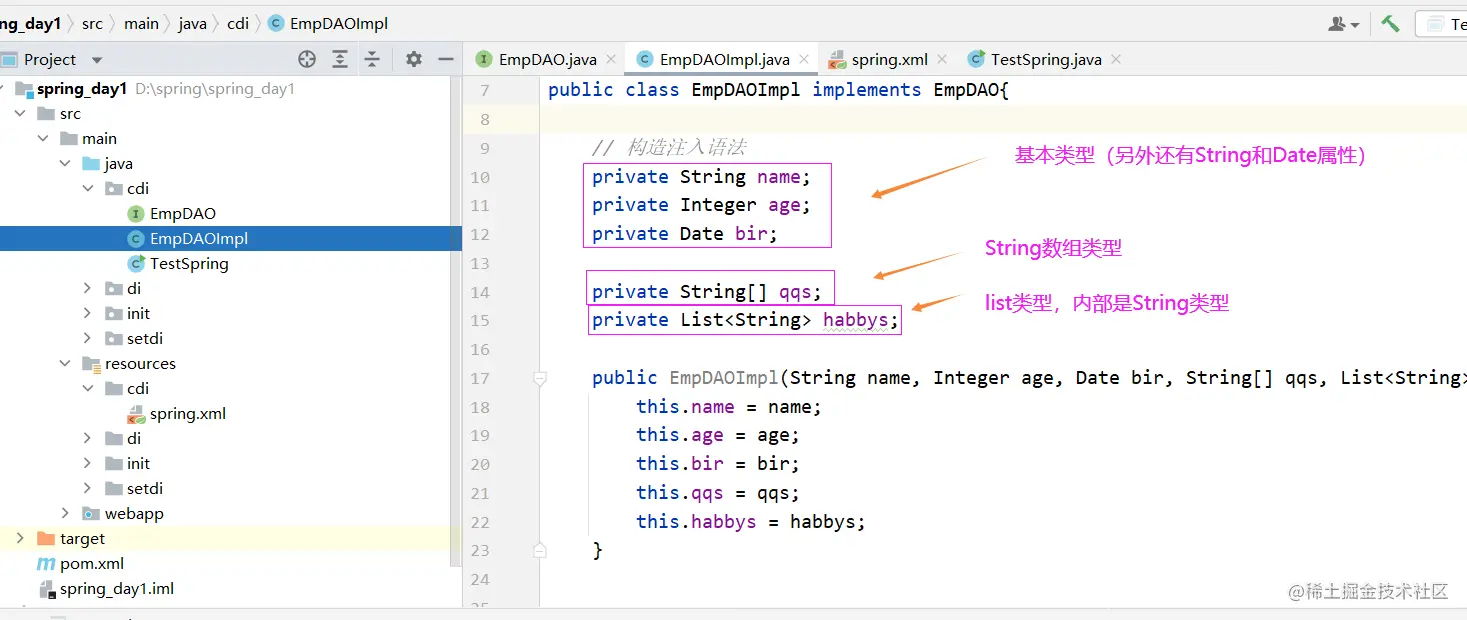Click the target folder icon
This screenshot has height=620, width=1467.
click(46, 539)
